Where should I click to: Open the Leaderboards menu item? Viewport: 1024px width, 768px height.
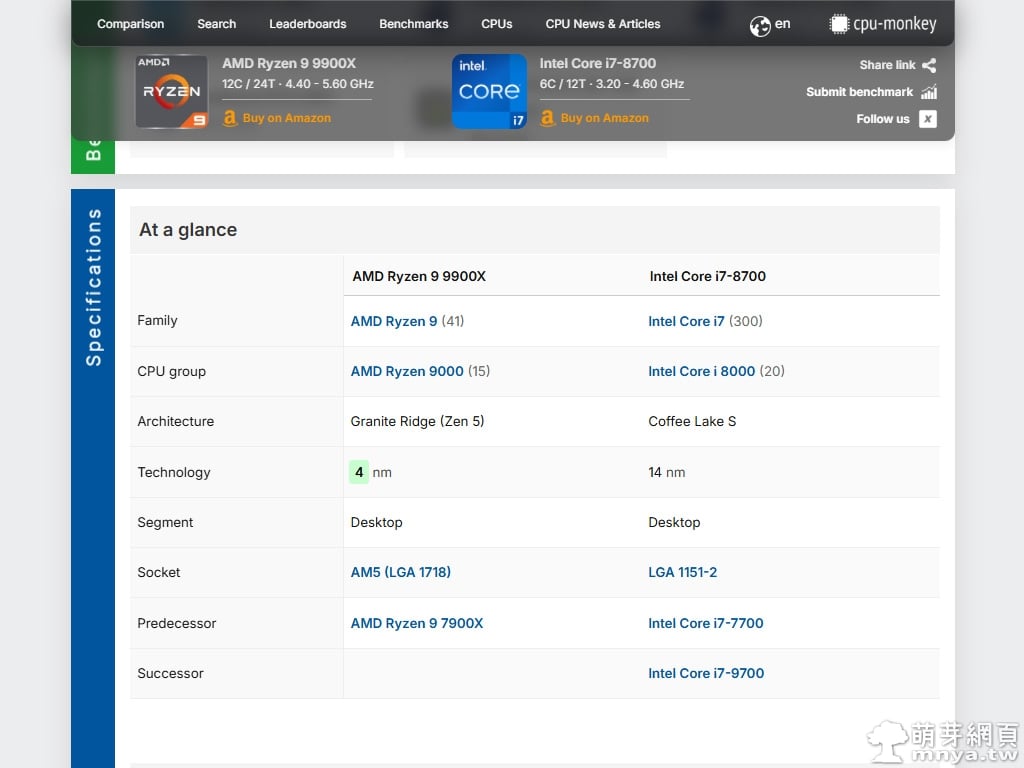(307, 24)
